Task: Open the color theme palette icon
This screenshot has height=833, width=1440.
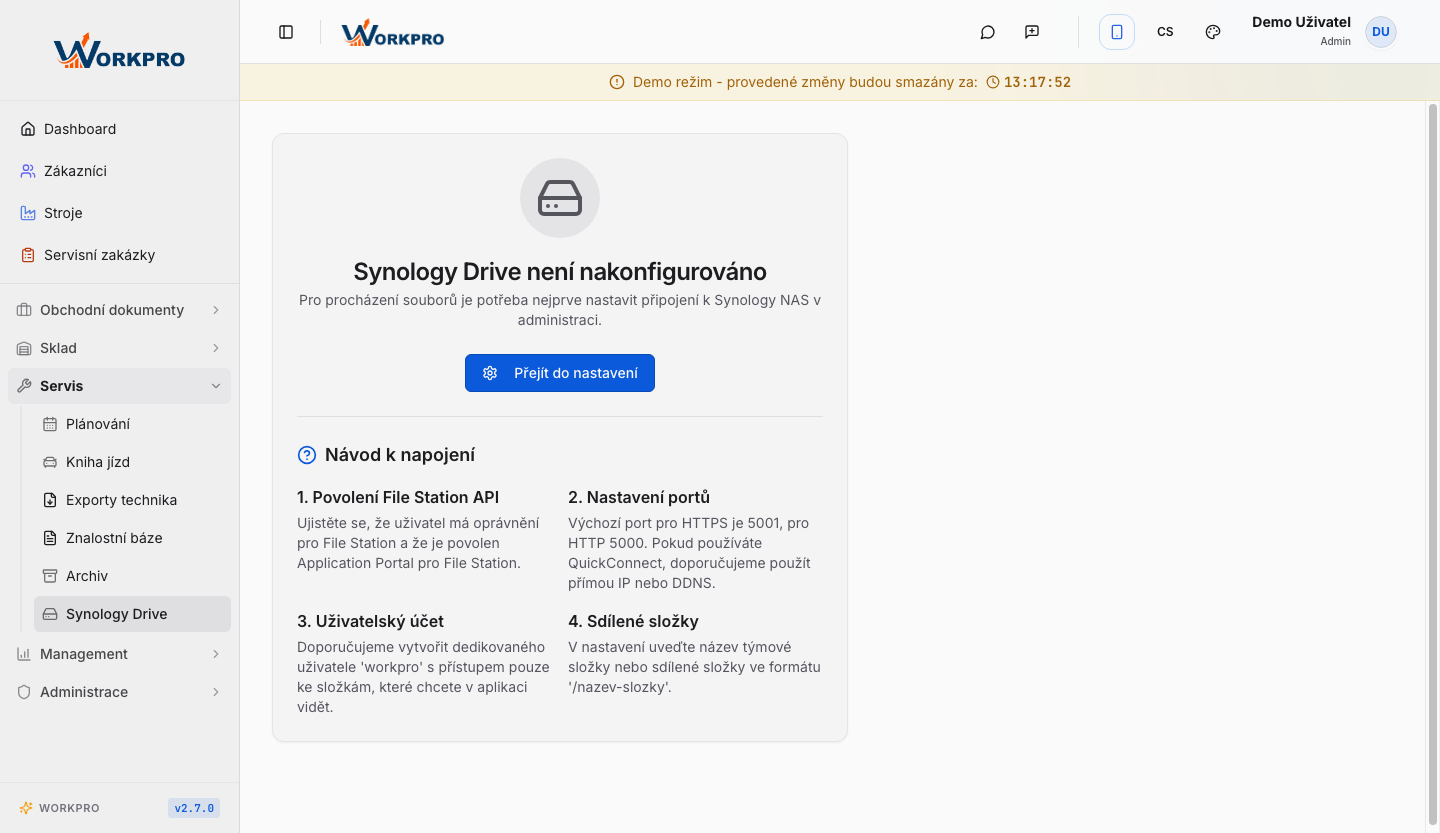Action: click(x=1213, y=32)
